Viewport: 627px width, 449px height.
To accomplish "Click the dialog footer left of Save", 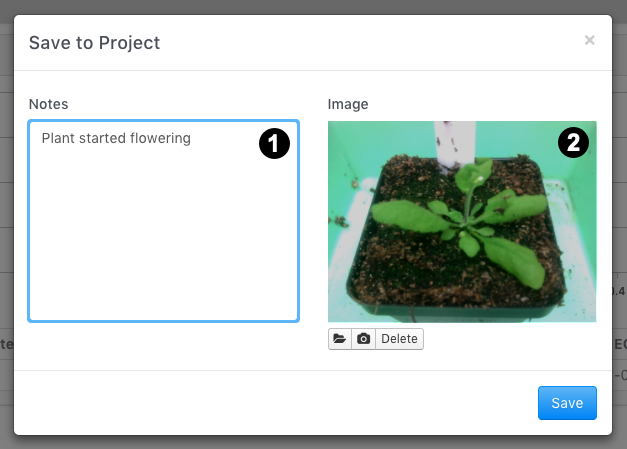I will (276, 403).
